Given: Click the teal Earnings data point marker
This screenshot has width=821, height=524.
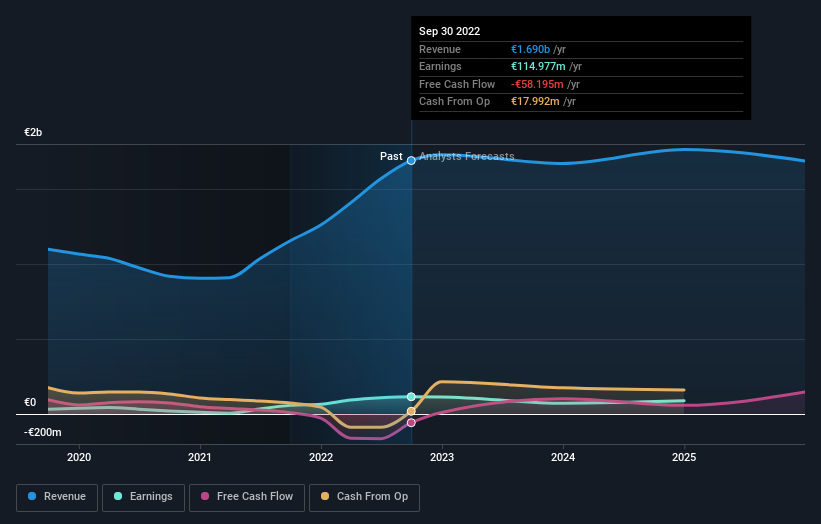Looking at the screenshot, I should [x=411, y=397].
